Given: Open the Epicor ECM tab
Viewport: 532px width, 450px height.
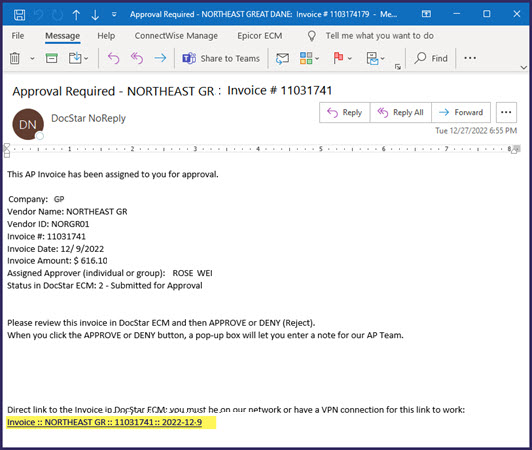Looking at the screenshot, I should (260, 36).
